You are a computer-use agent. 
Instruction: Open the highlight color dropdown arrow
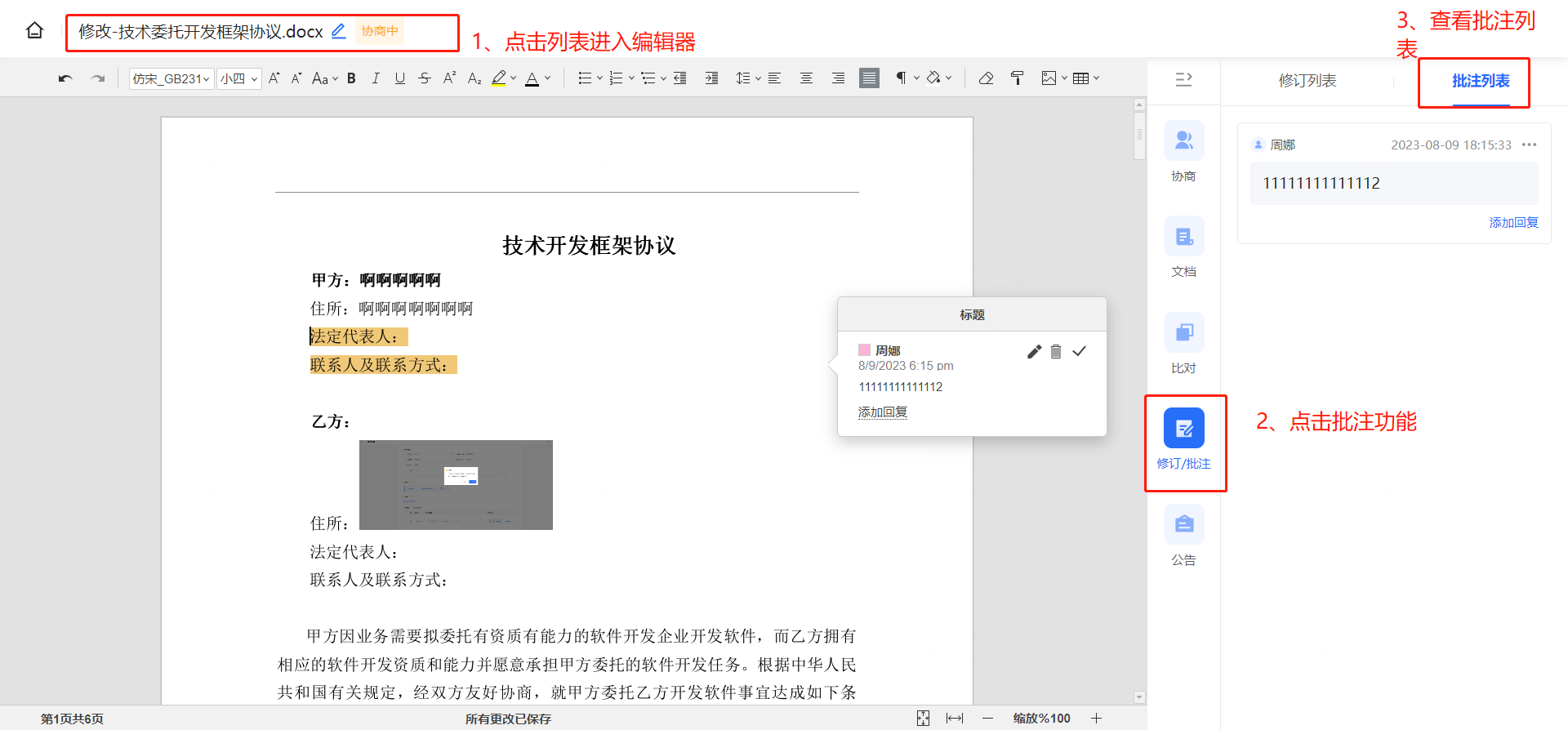tap(513, 78)
